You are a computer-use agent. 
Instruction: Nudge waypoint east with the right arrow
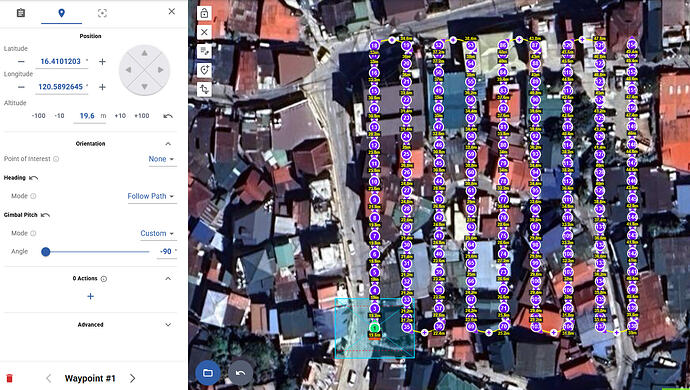pyautogui.click(x=161, y=70)
